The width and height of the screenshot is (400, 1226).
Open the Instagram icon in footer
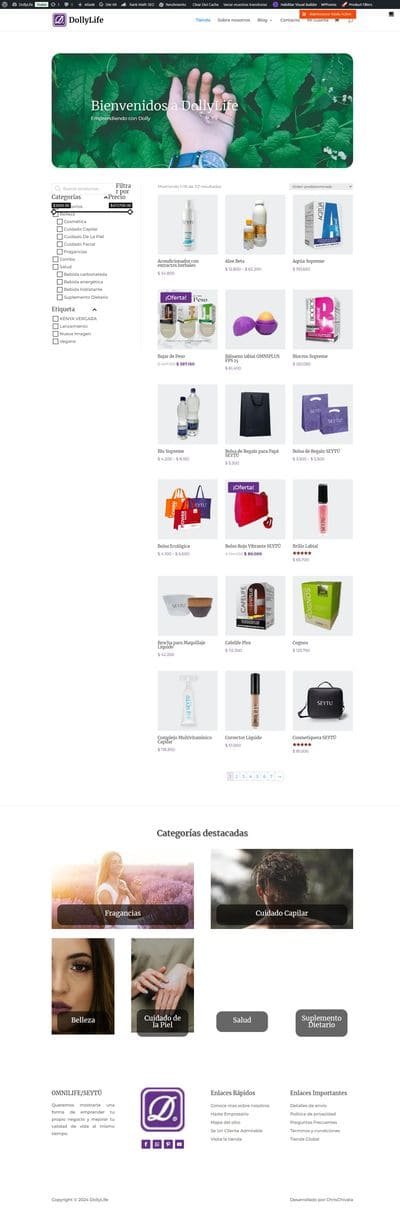click(157, 1144)
